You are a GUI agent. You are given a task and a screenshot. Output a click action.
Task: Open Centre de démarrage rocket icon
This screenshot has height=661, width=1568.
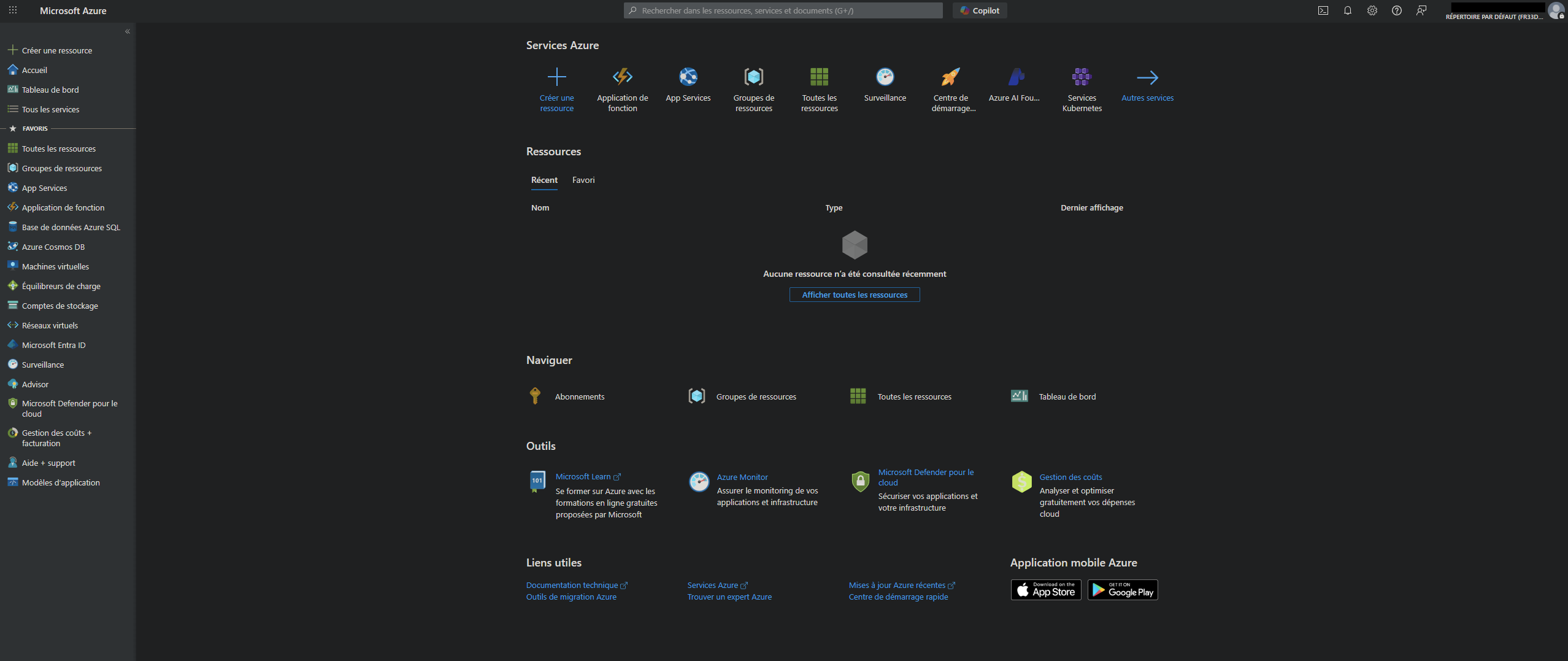click(x=950, y=77)
